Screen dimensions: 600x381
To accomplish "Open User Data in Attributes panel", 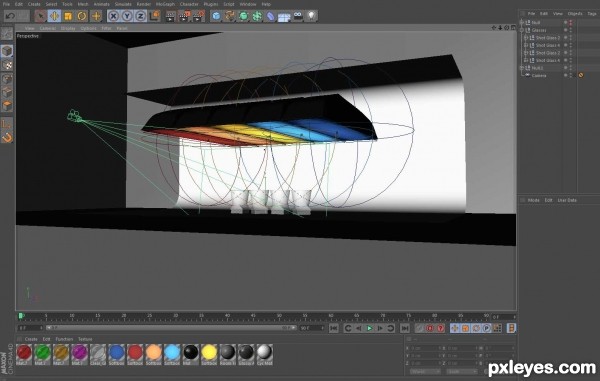I will pyautogui.click(x=567, y=200).
